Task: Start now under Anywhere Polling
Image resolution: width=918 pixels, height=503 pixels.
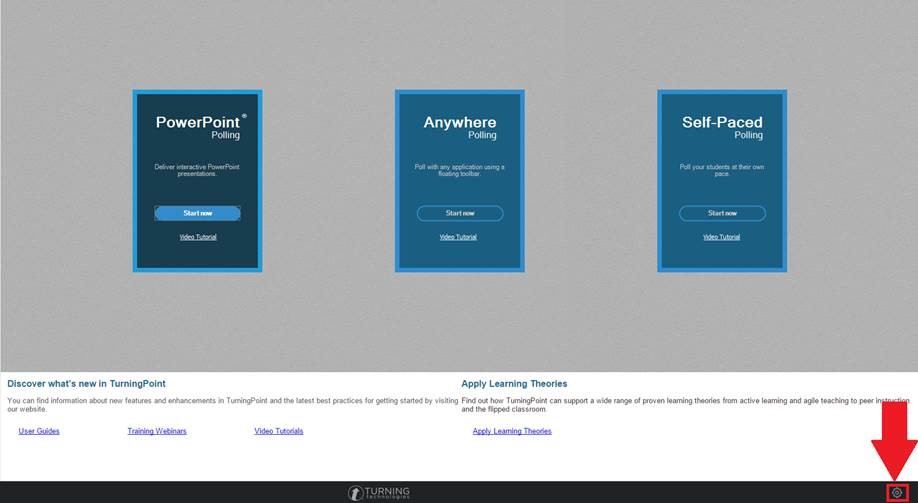Action: click(x=460, y=213)
